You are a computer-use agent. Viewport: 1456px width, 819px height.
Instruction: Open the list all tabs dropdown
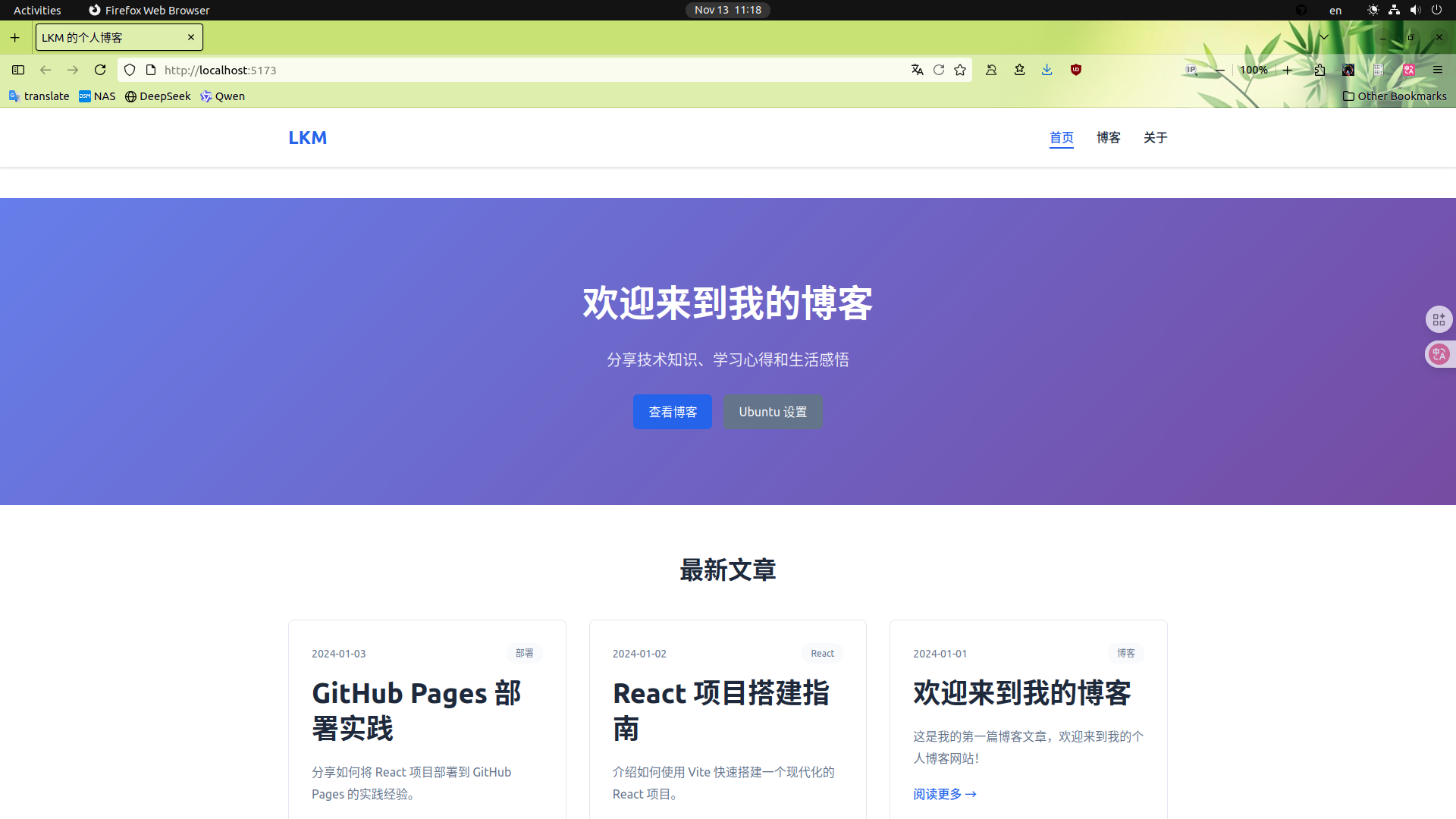pyautogui.click(x=1325, y=36)
